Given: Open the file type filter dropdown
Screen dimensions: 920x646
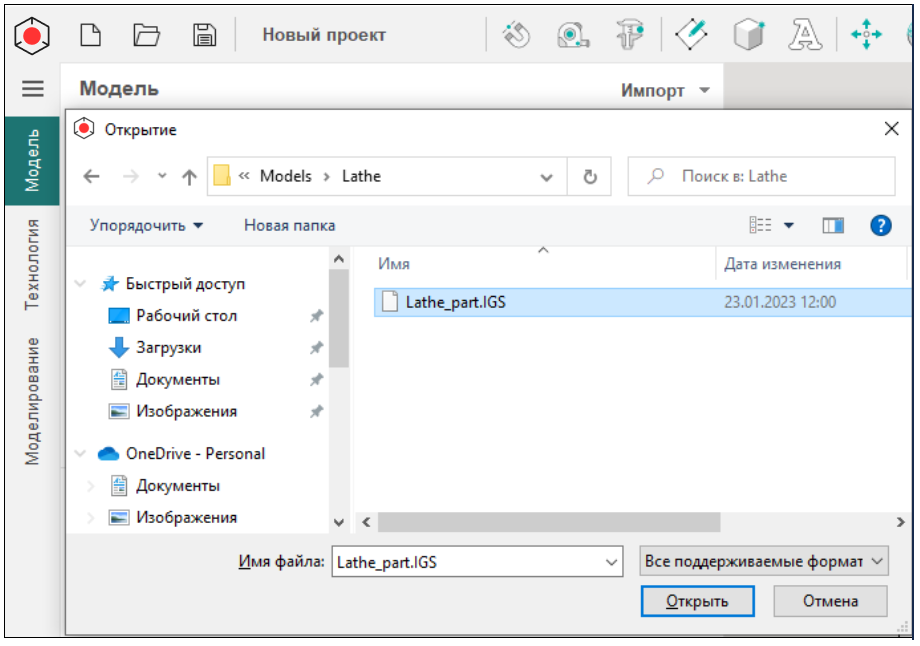Looking at the screenshot, I should [764, 562].
